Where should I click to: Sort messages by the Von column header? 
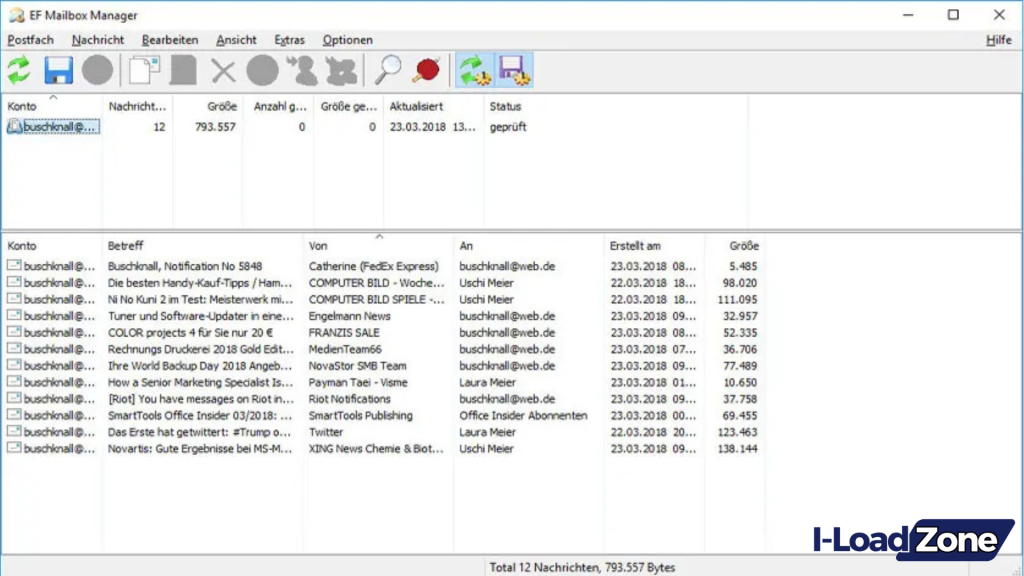point(318,245)
